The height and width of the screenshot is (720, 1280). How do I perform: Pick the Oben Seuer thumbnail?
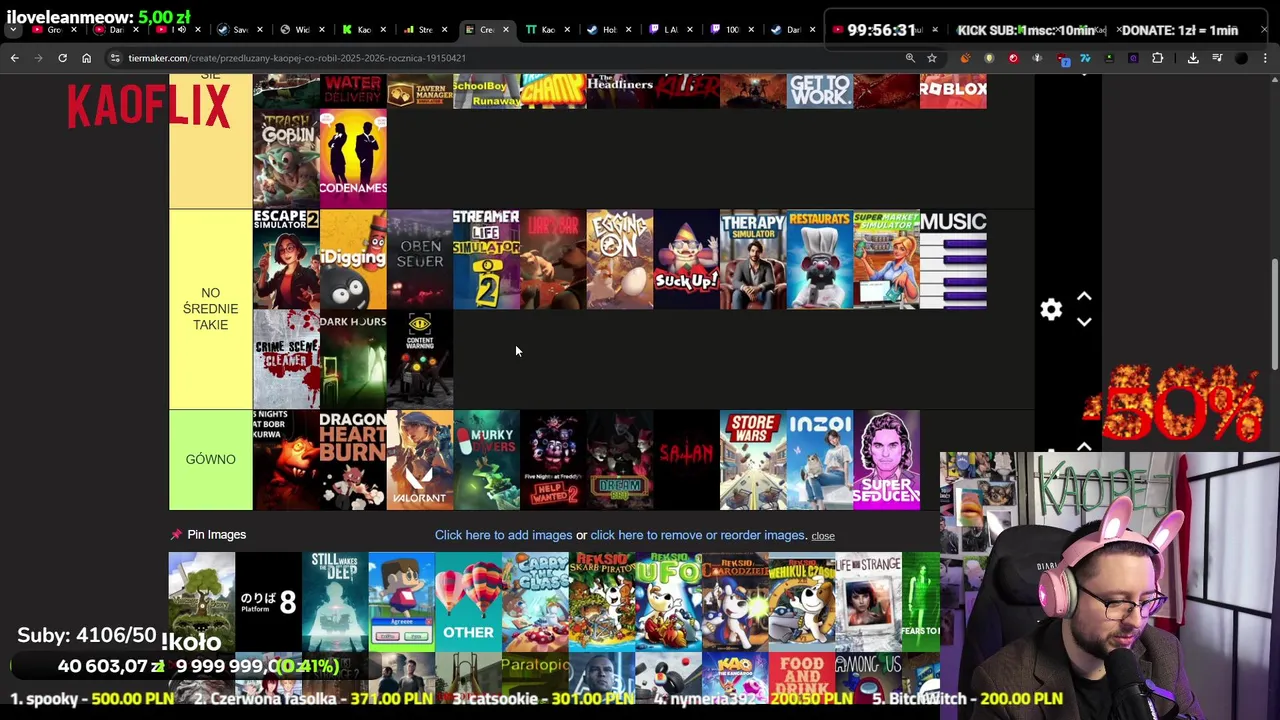420,259
